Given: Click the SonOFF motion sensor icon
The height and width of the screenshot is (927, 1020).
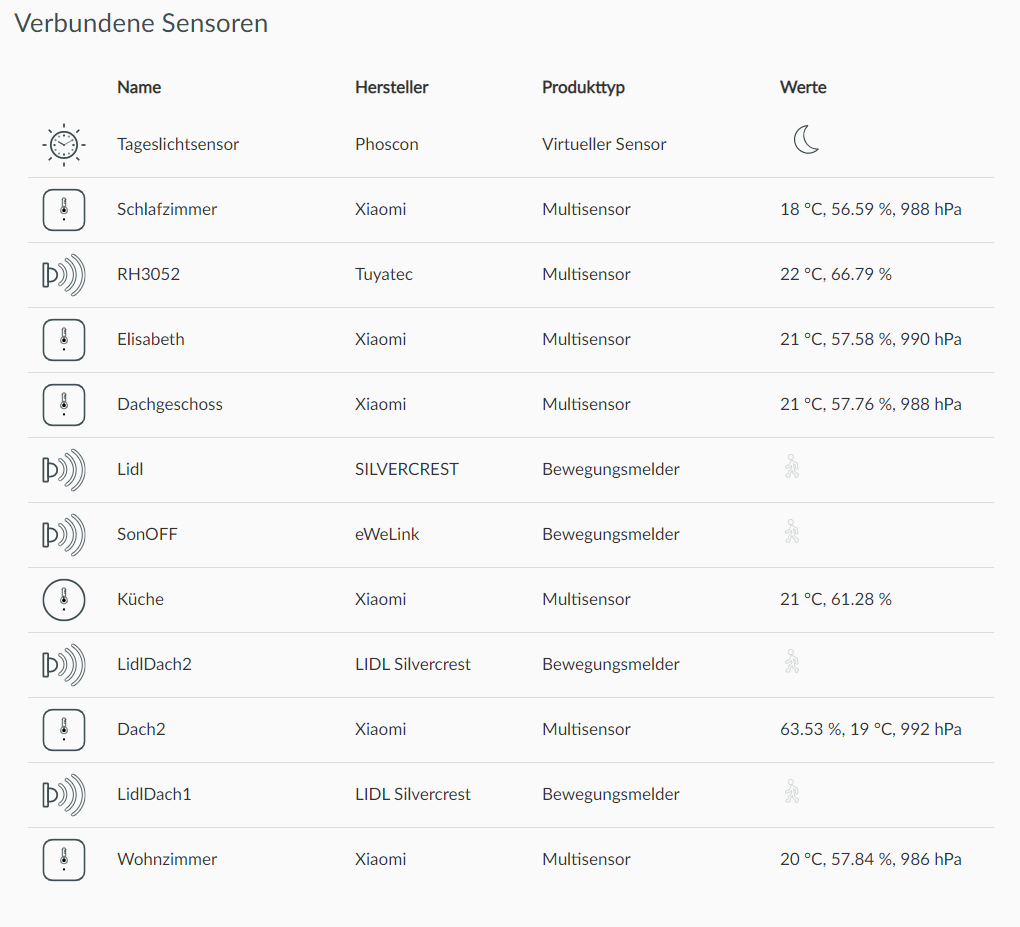Looking at the screenshot, I should tap(64, 535).
